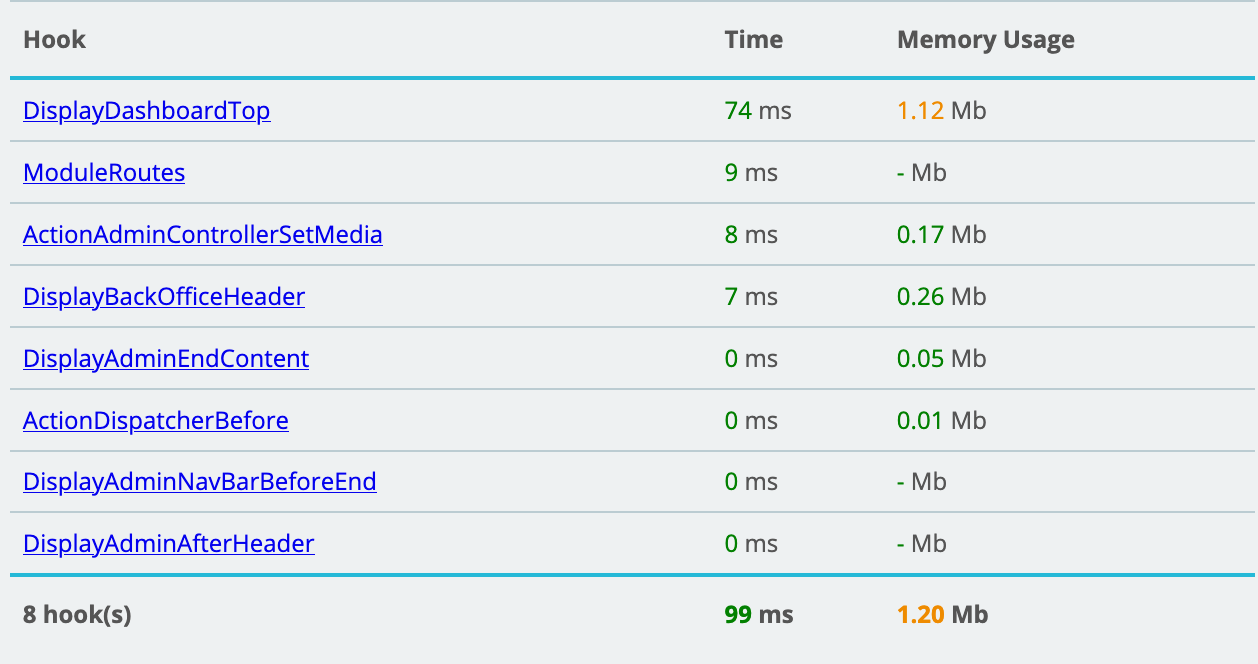1258x664 pixels.
Task: Click the ModuleRoutes hook link
Action: (104, 173)
